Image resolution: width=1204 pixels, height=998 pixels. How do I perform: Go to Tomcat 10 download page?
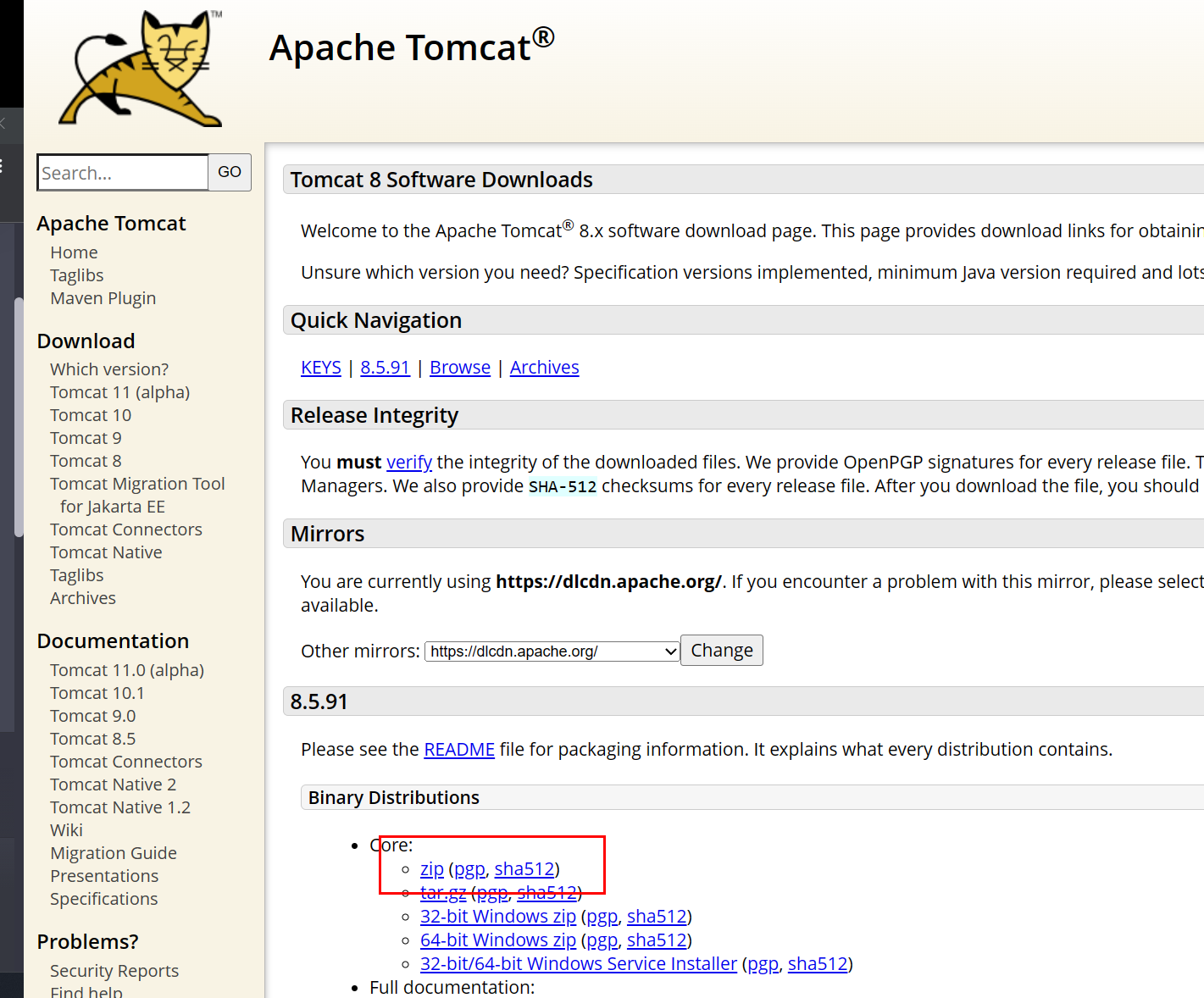[x=91, y=415]
